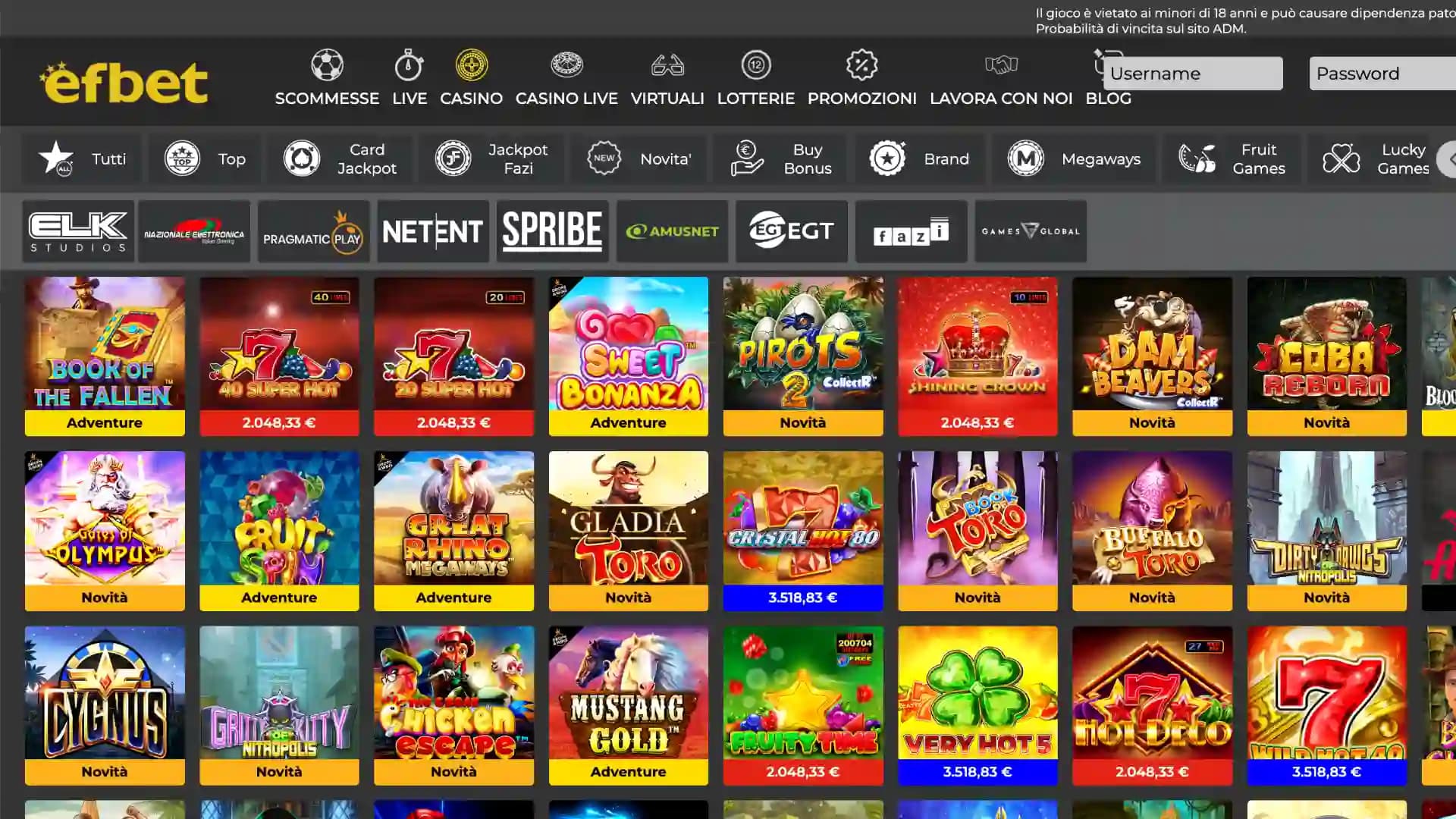Select the Buy Bonus hand icon
Viewport: 1456px width, 819px height.
pyautogui.click(x=746, y=158)
